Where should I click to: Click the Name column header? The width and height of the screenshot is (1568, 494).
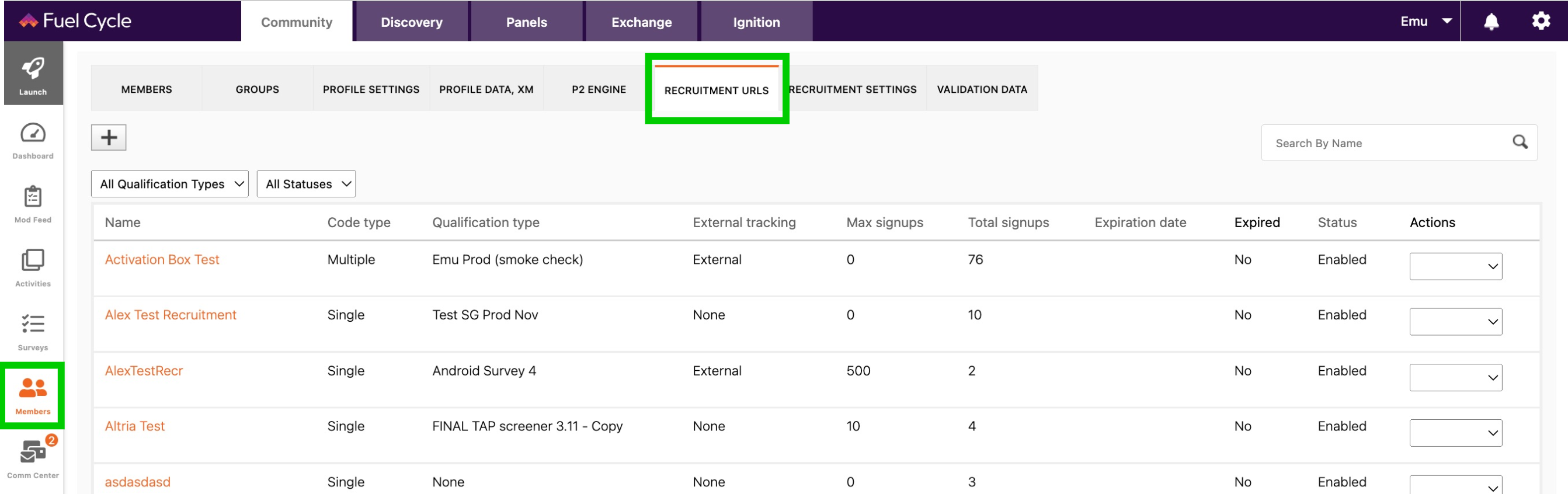[x=123, y=222]
